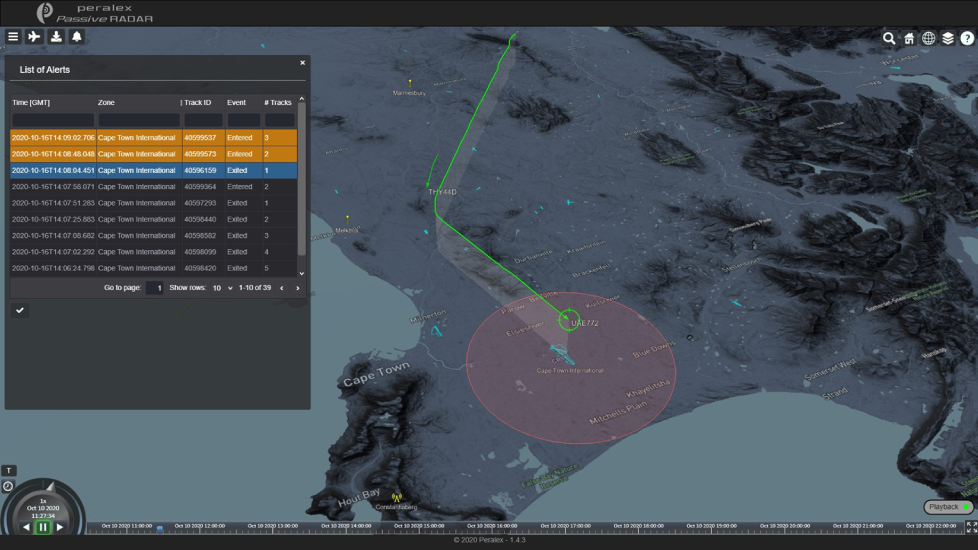This screenshot has width=978, height=550.
Task: Click the airplane tracks icon
Action: (x=35, y=37)
